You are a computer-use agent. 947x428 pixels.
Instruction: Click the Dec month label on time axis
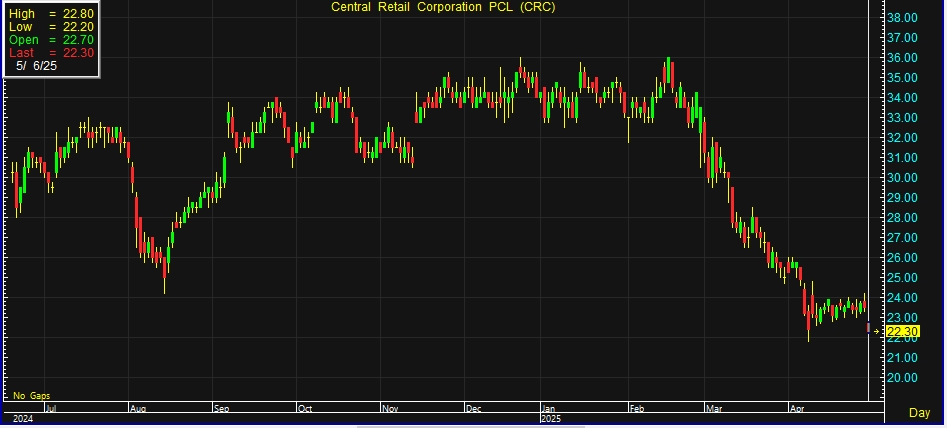474,409
